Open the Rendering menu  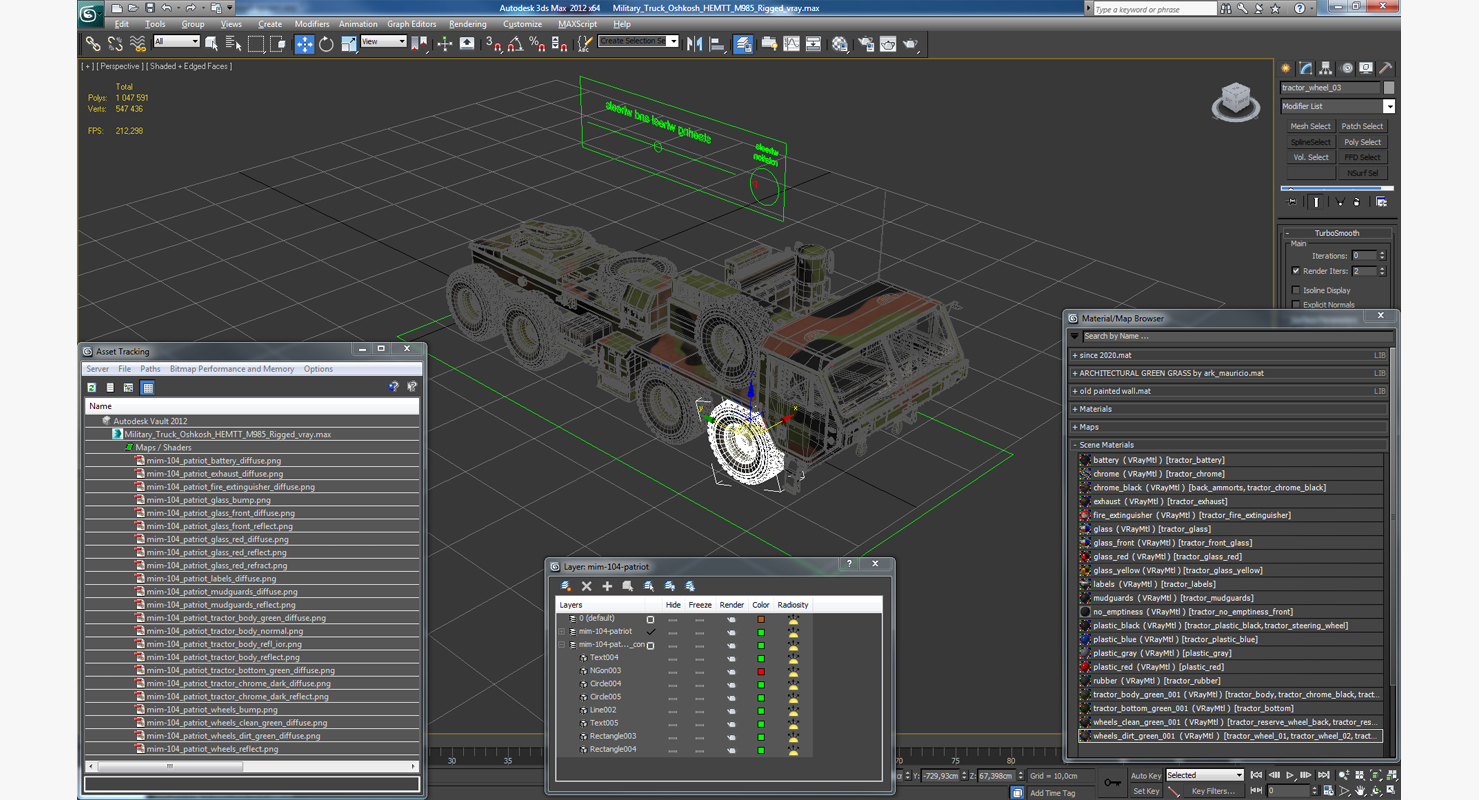click(467, 24)
